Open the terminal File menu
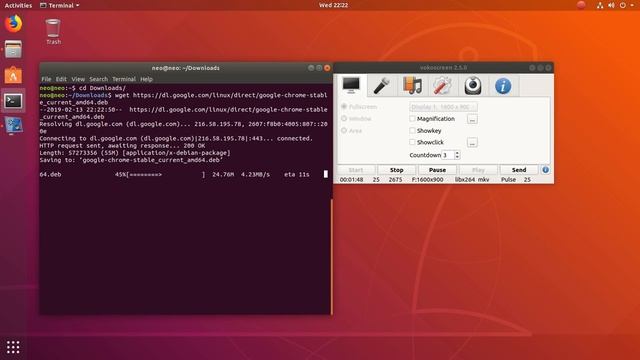The width and height of the screenshot is (640, 360). click(x=47, y=79)
